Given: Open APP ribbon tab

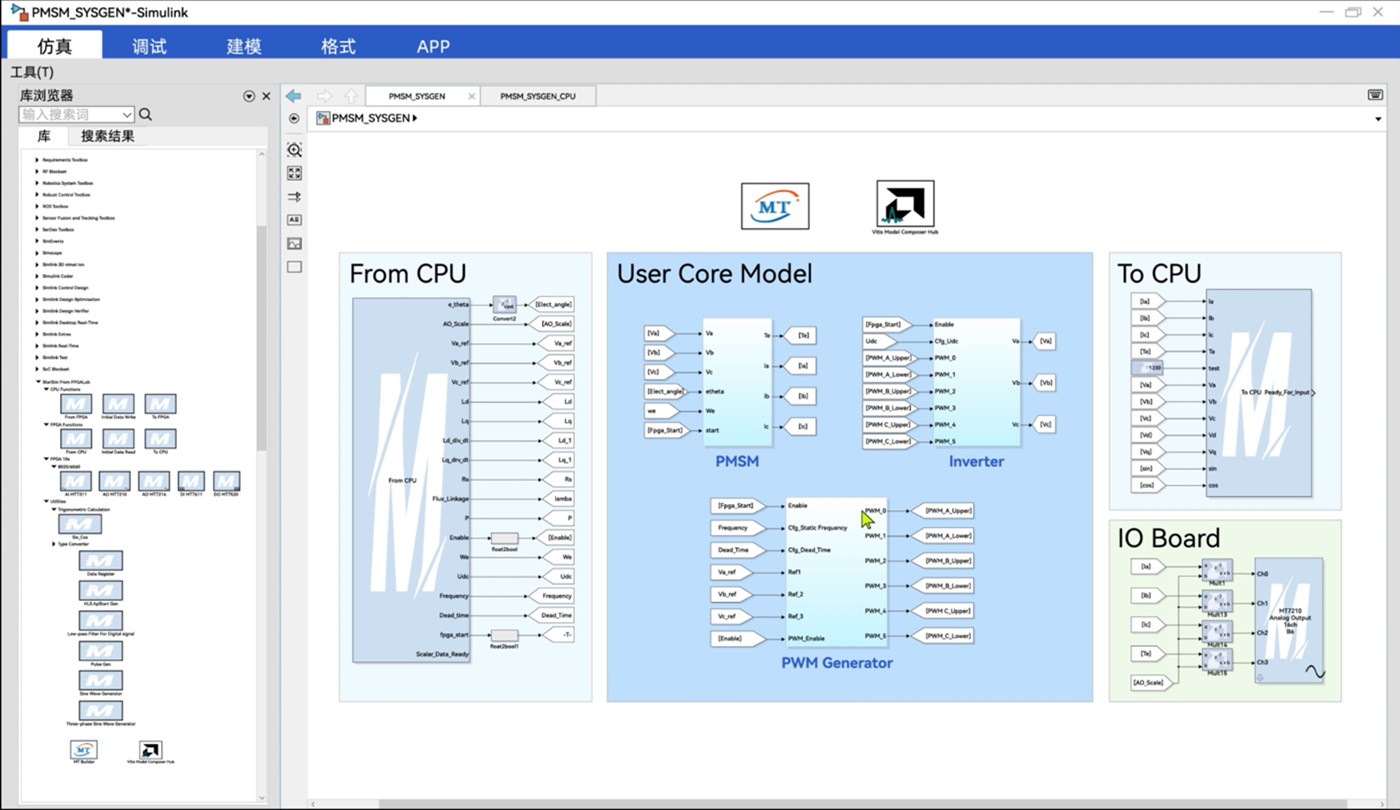Looking at the screenshot, I should pos(433,46).
